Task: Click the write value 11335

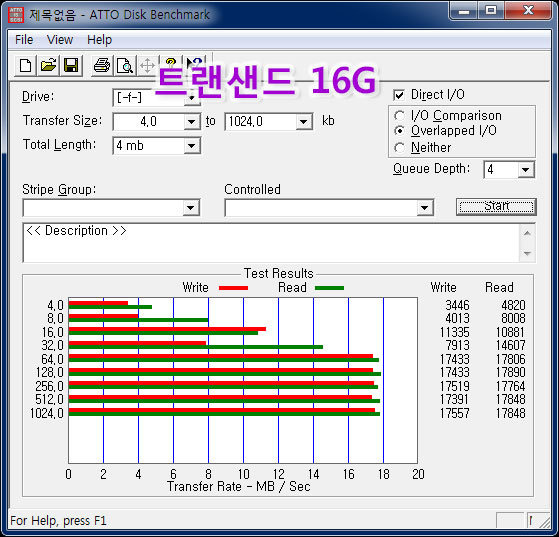Action: pos(455,332)
